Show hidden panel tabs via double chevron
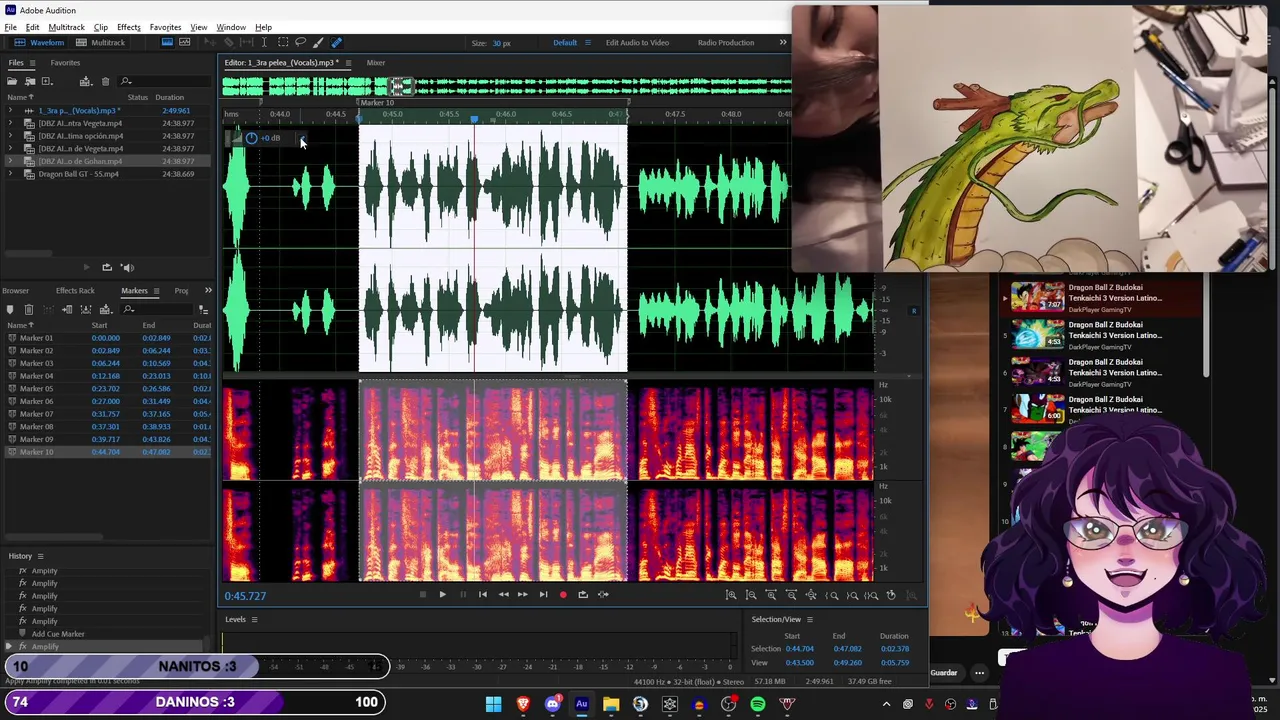 click(x=208, y=291)
